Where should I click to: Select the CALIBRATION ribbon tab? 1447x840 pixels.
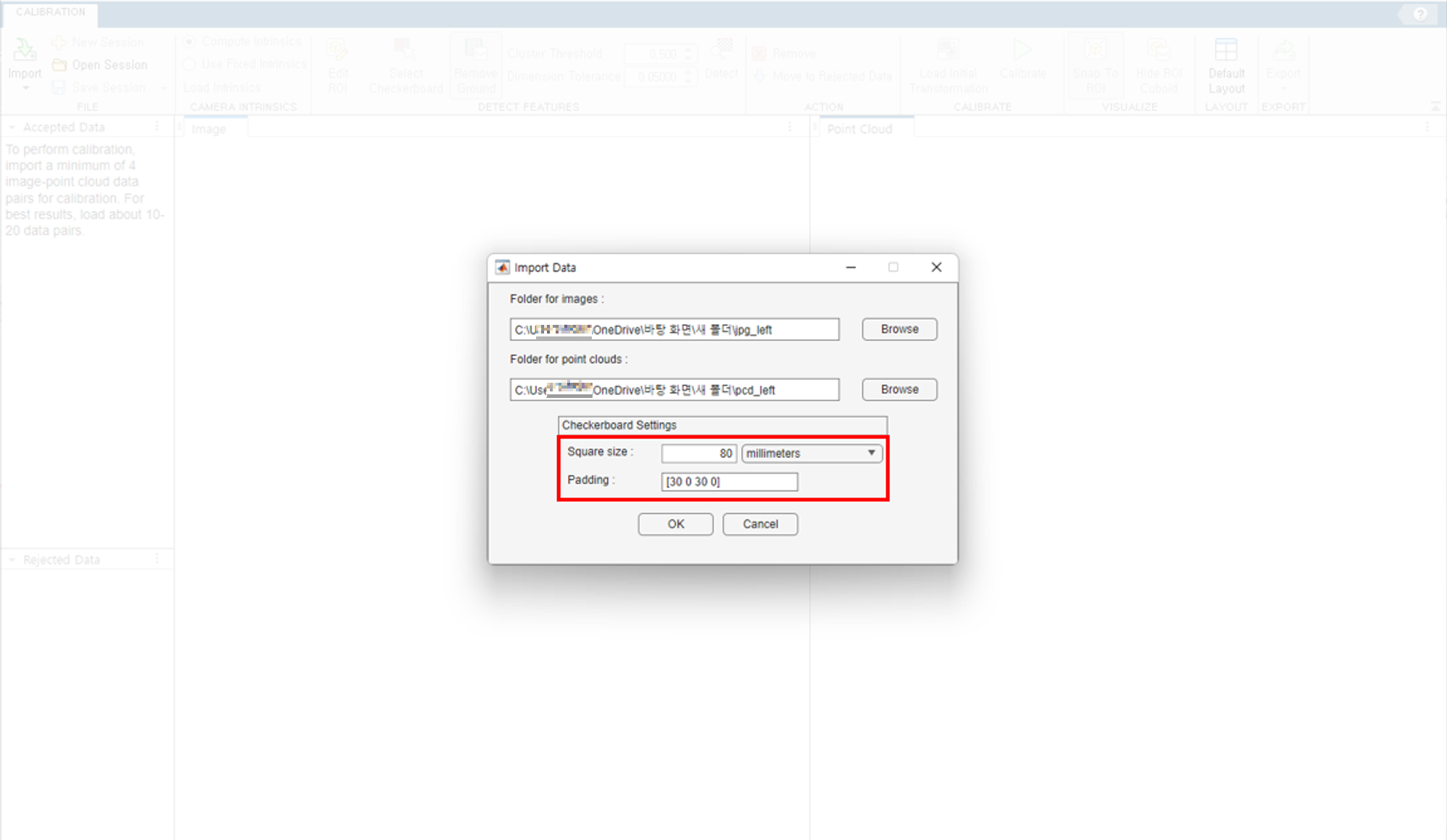coord(51,12)
